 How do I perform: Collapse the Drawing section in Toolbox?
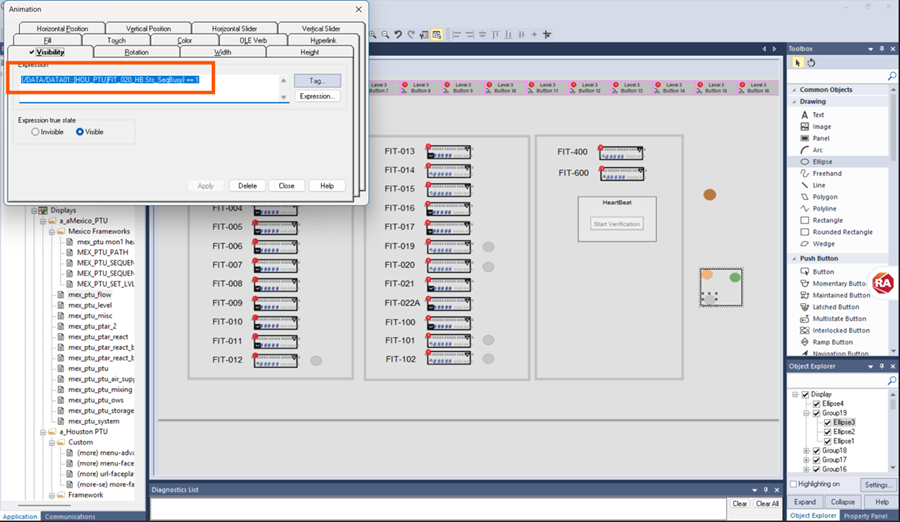[795, 102]
